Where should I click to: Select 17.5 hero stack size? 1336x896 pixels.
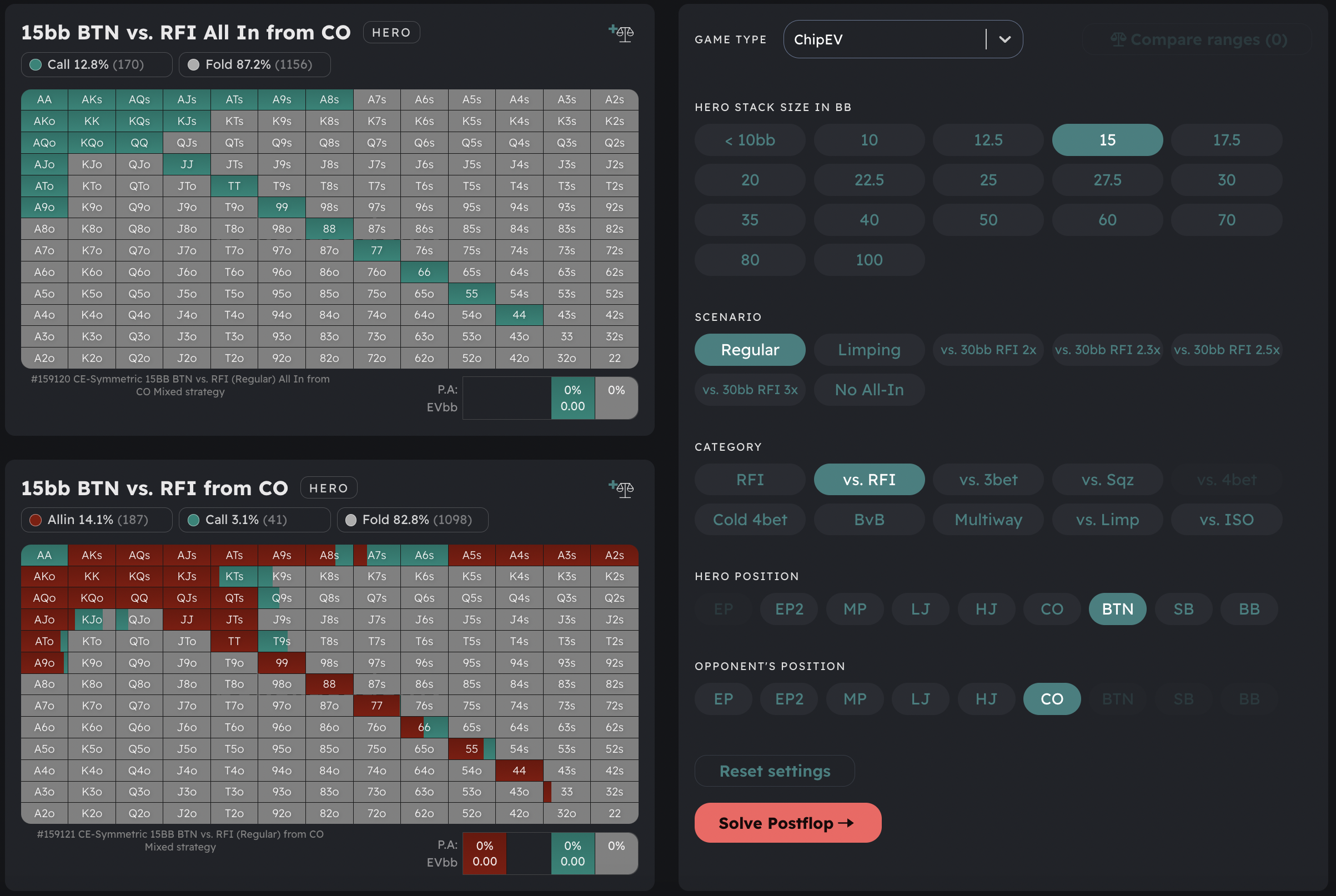pyautogui.click(x=1226, y=139)
